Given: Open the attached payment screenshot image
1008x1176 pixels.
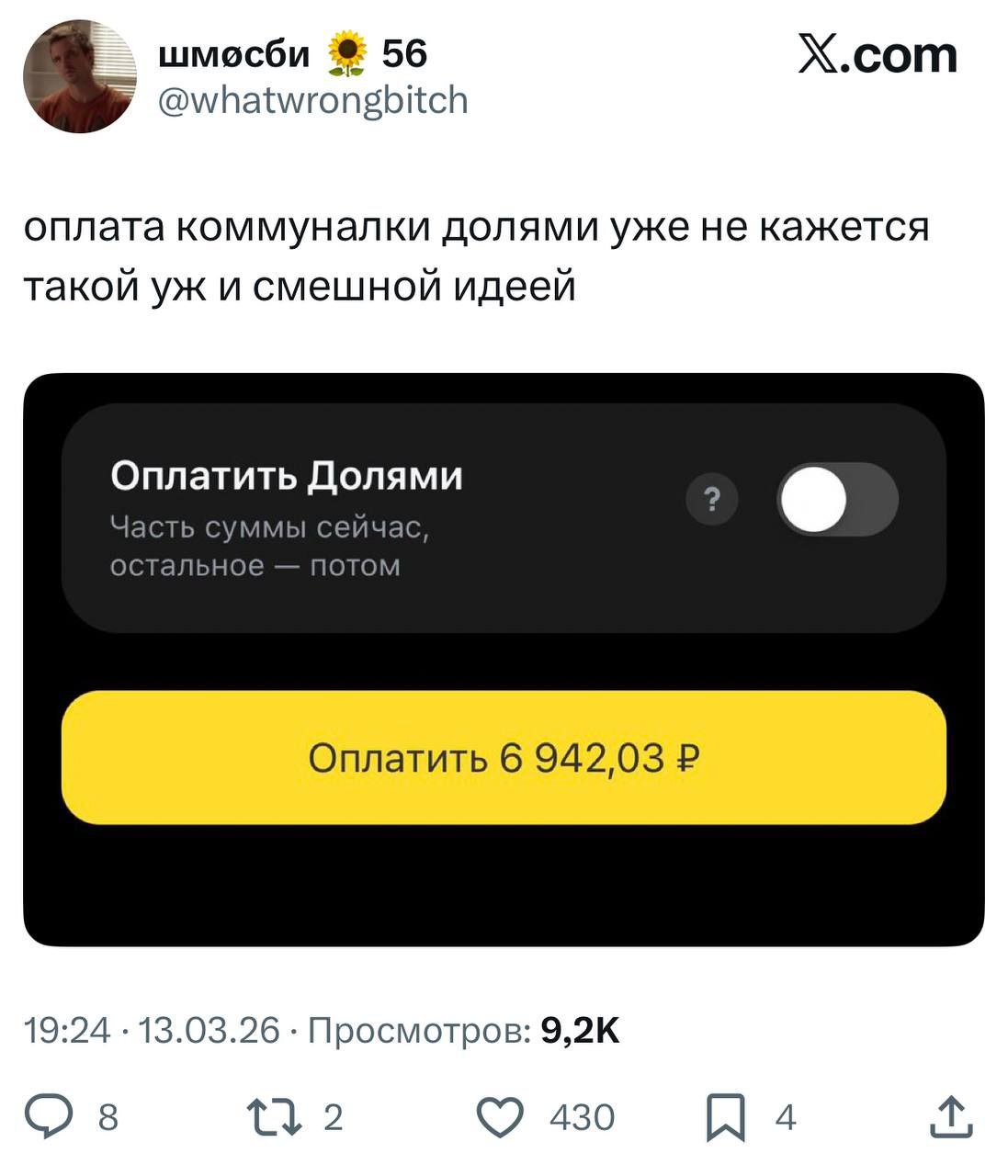Looking at the screenshot, I should point(504,660).
